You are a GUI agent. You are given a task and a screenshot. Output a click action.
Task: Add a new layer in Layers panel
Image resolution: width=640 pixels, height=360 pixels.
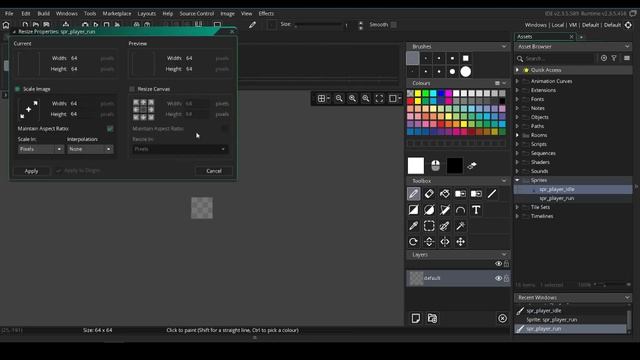(x=416, y=318)
